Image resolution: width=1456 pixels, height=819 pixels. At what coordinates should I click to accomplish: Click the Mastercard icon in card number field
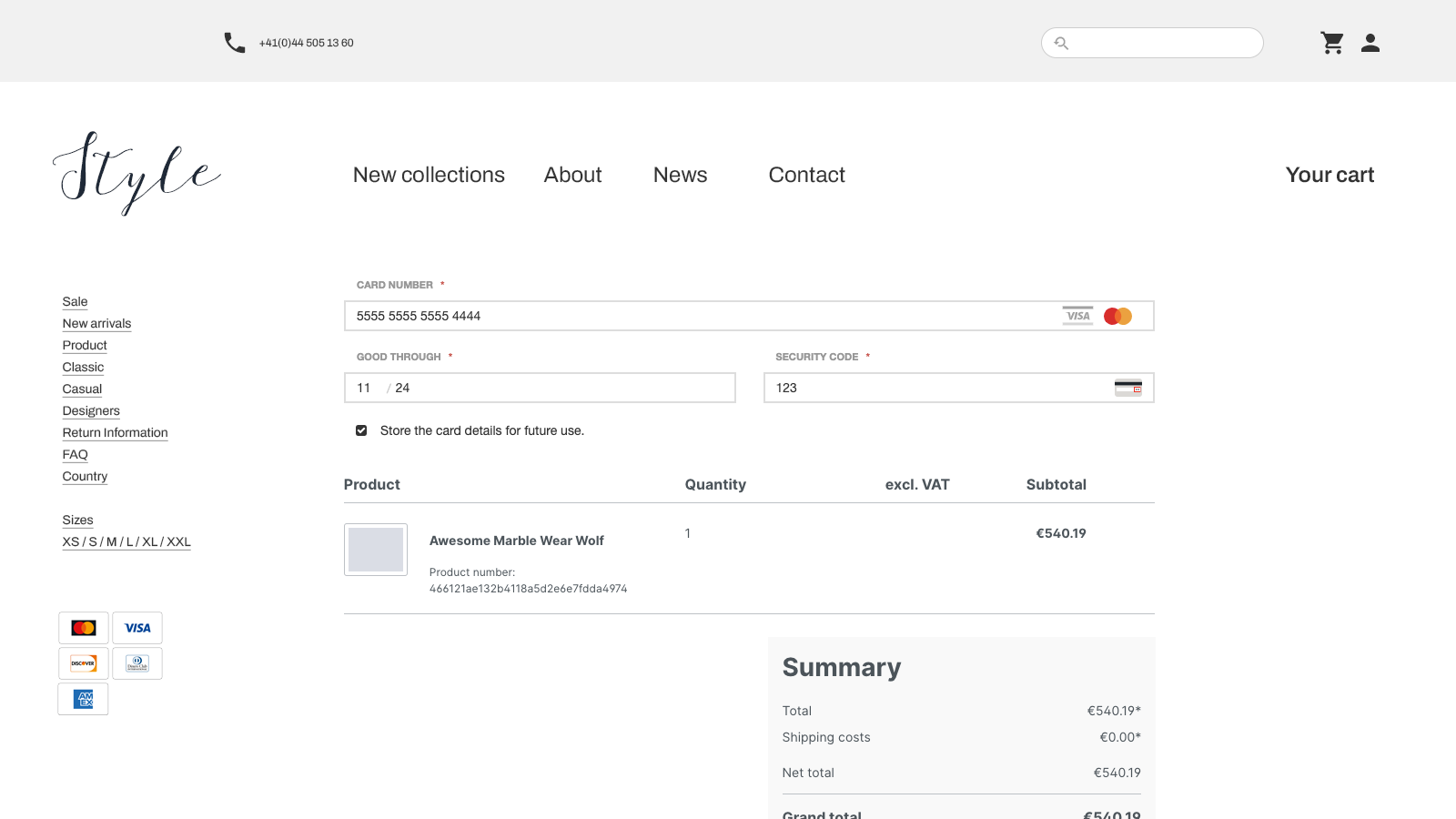click(x=1117, y=316)
